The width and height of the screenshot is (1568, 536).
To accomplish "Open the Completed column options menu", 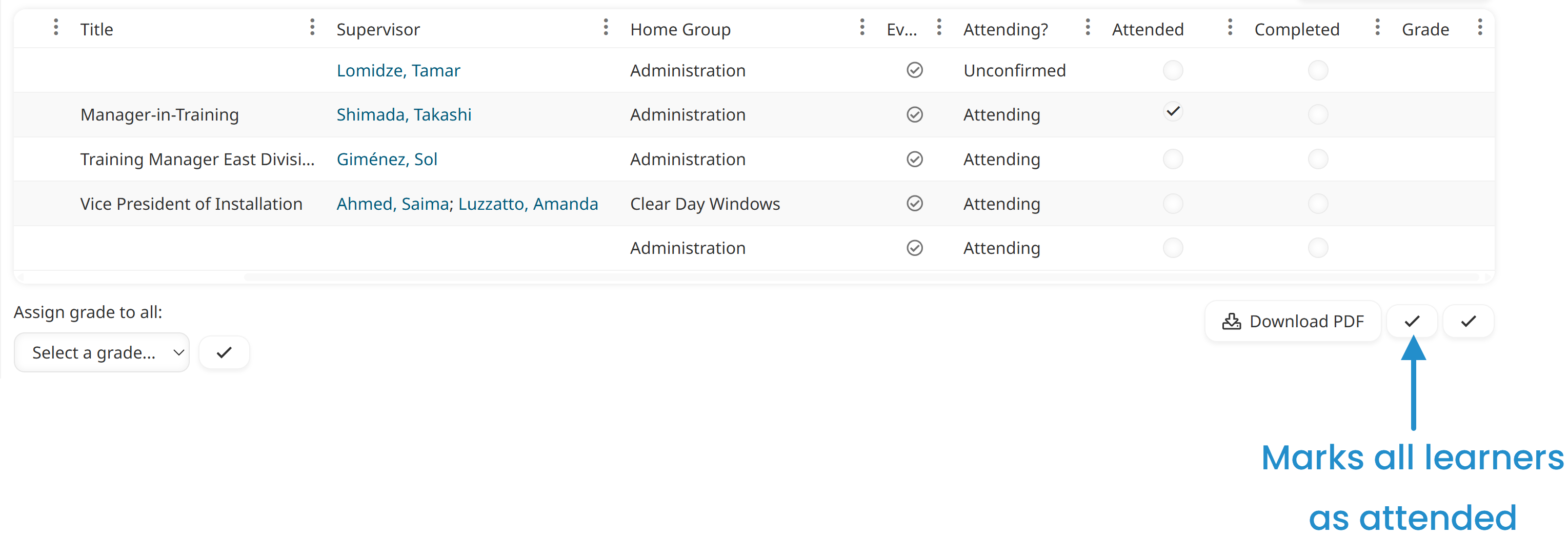I will coord(1377,27).
